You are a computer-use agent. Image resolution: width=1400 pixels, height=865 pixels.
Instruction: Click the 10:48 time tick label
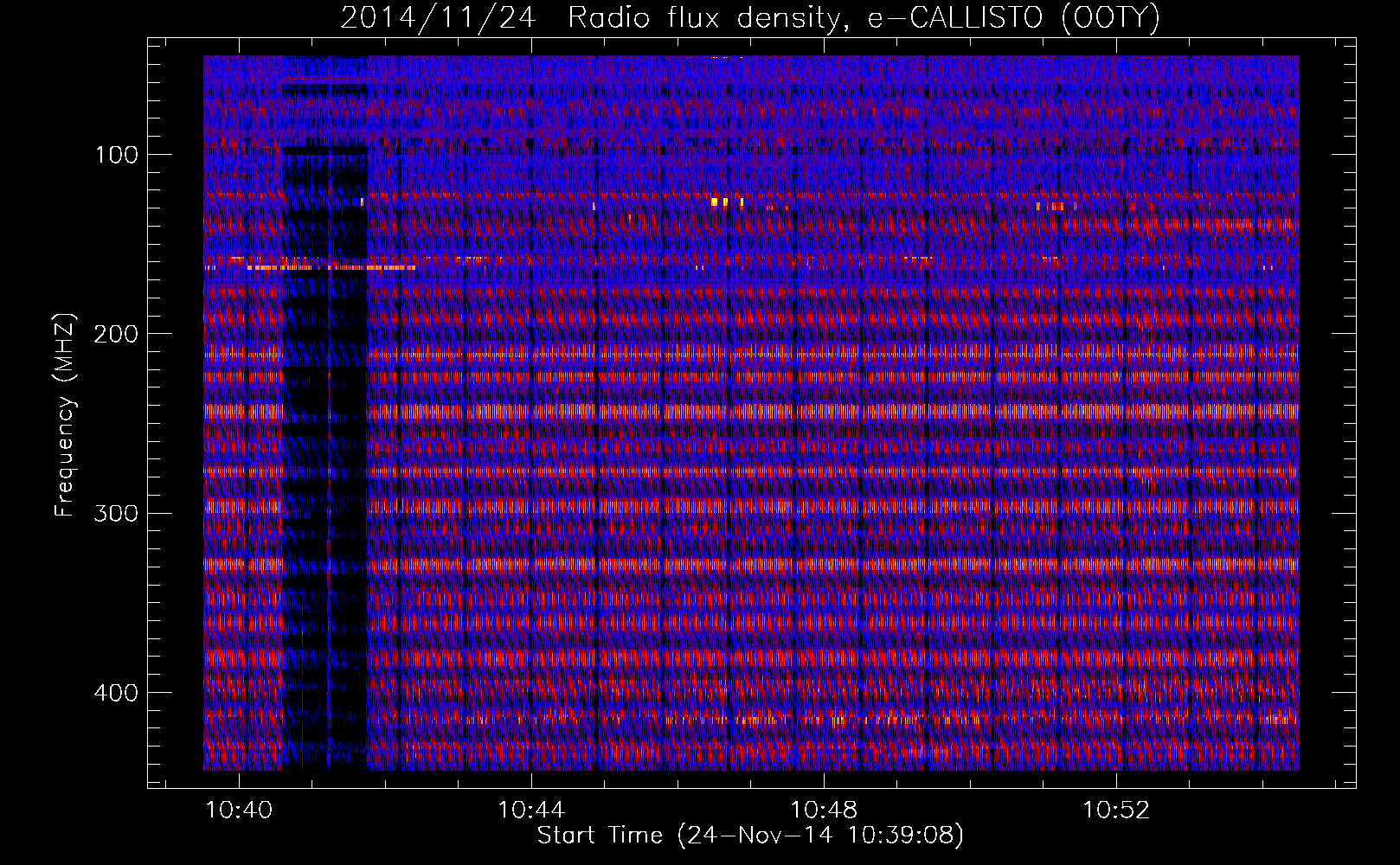pyautogui.click(x=825, y=811)
